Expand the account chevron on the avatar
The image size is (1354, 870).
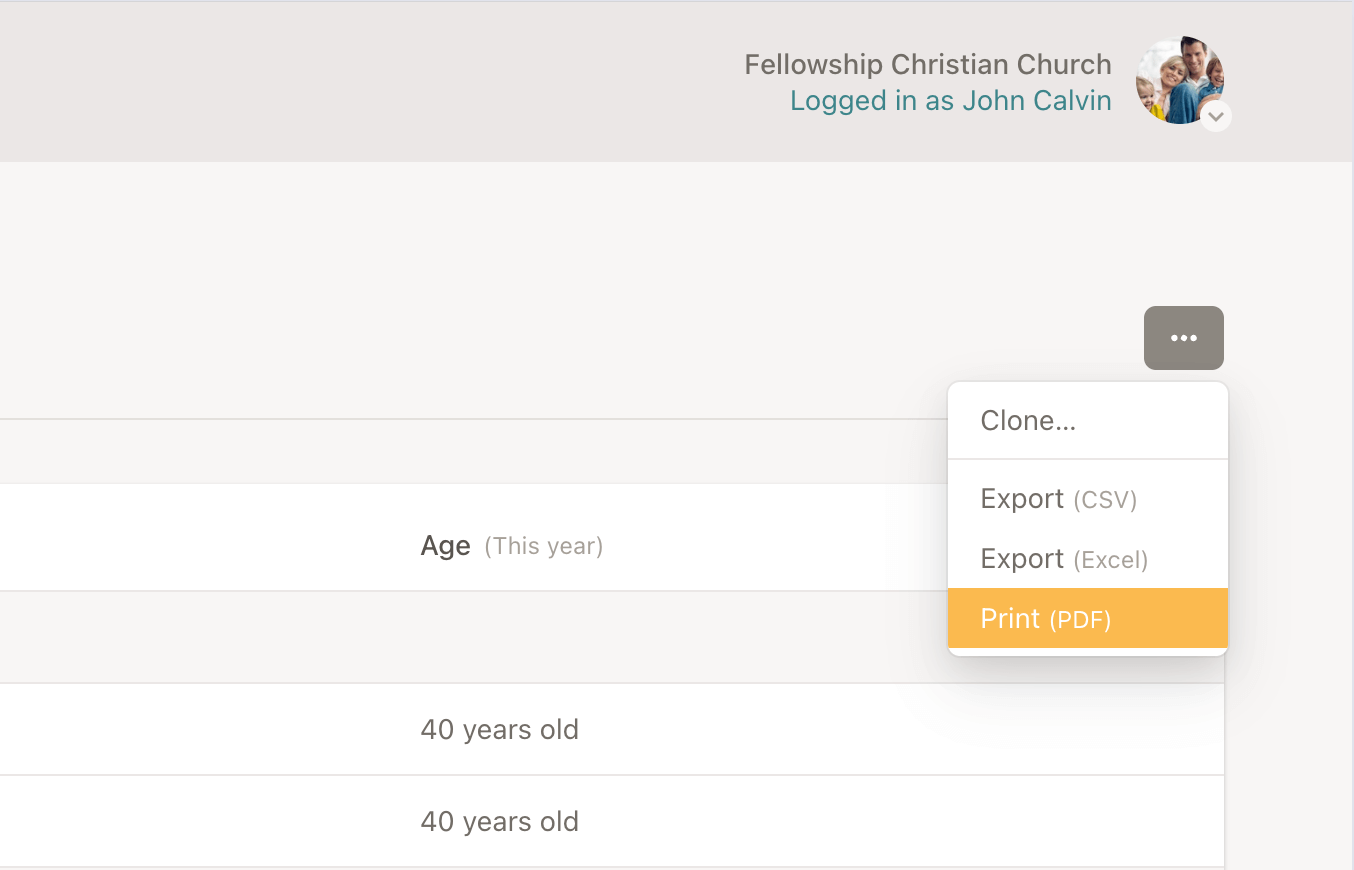pos(1215,116)
